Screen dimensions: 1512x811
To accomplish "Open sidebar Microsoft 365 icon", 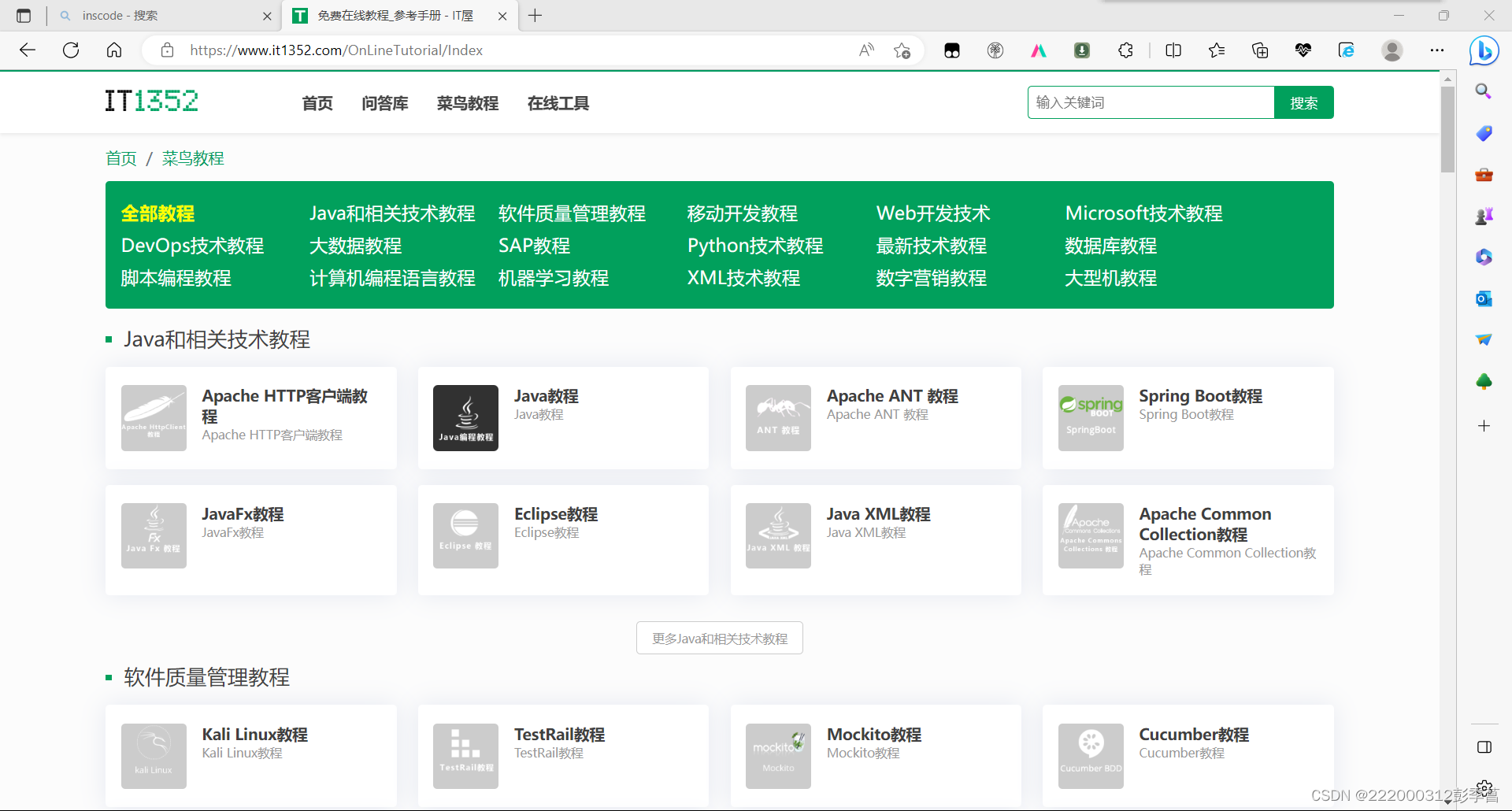I will click(x=1484, y=257).
